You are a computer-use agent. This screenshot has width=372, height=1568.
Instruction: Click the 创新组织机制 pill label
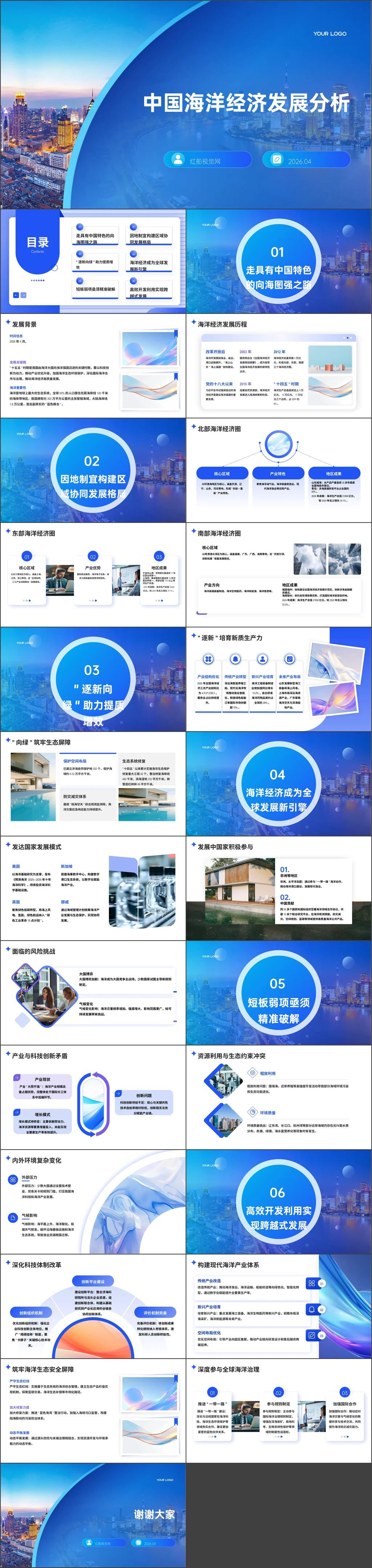pyautogui.click(x=31, y=1313)
